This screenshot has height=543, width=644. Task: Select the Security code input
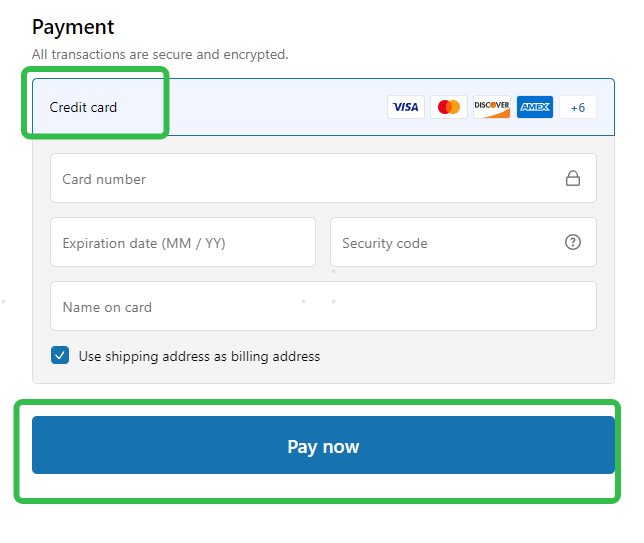pos(445,243)
